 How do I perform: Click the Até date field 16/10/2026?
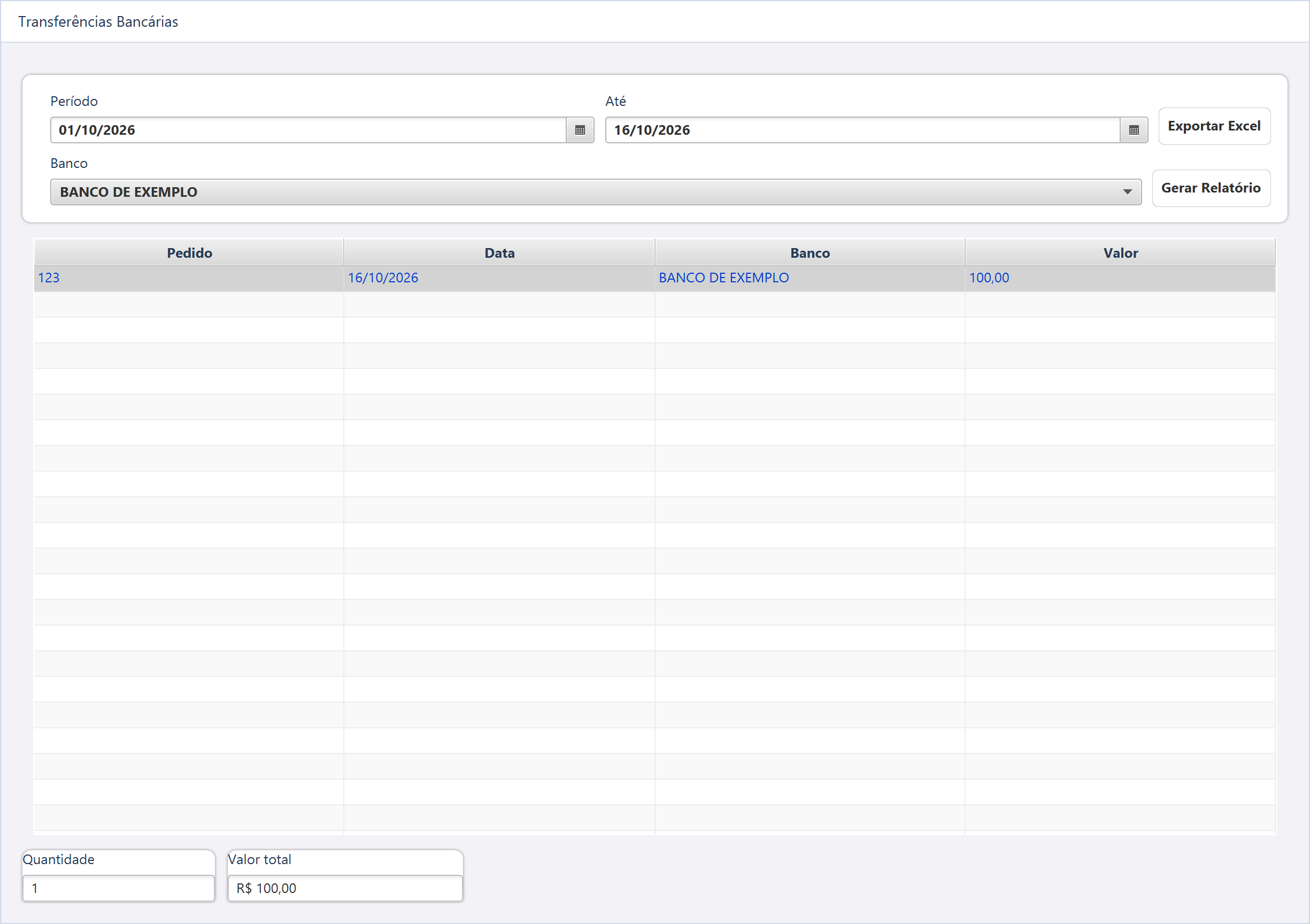pyautogui.click(x=862, y=130)
